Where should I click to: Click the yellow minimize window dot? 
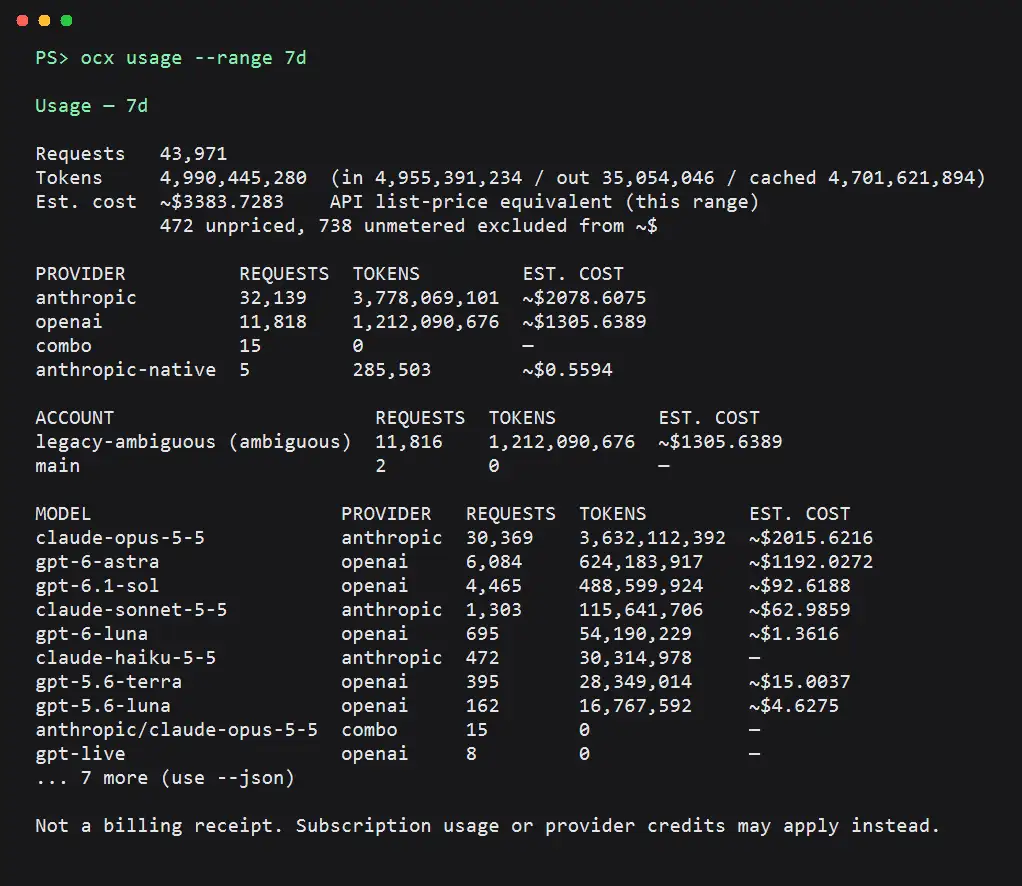[x=44, y=21]
